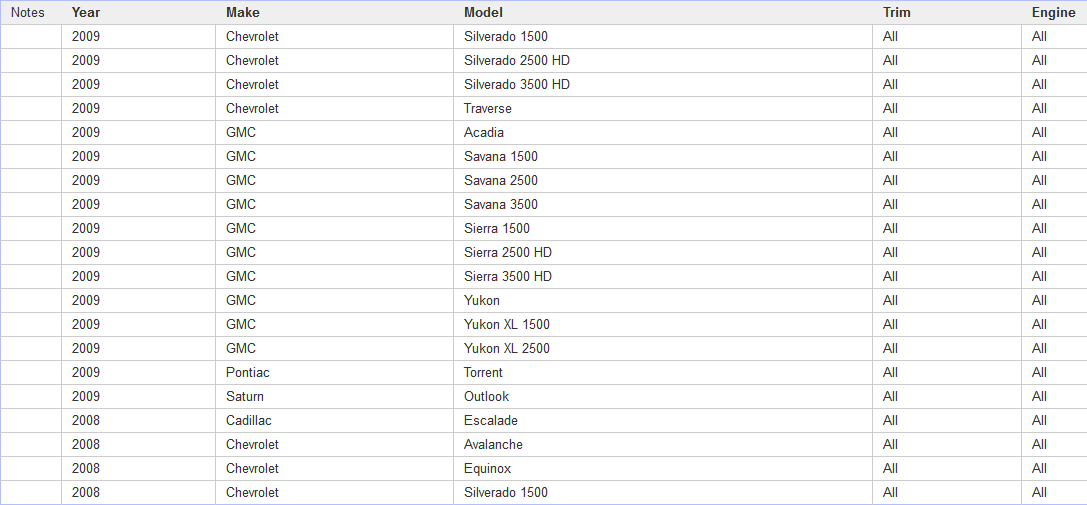
Task: Select the 2009 Silverado 1500 model cell
Action: (x=663, y=37)
